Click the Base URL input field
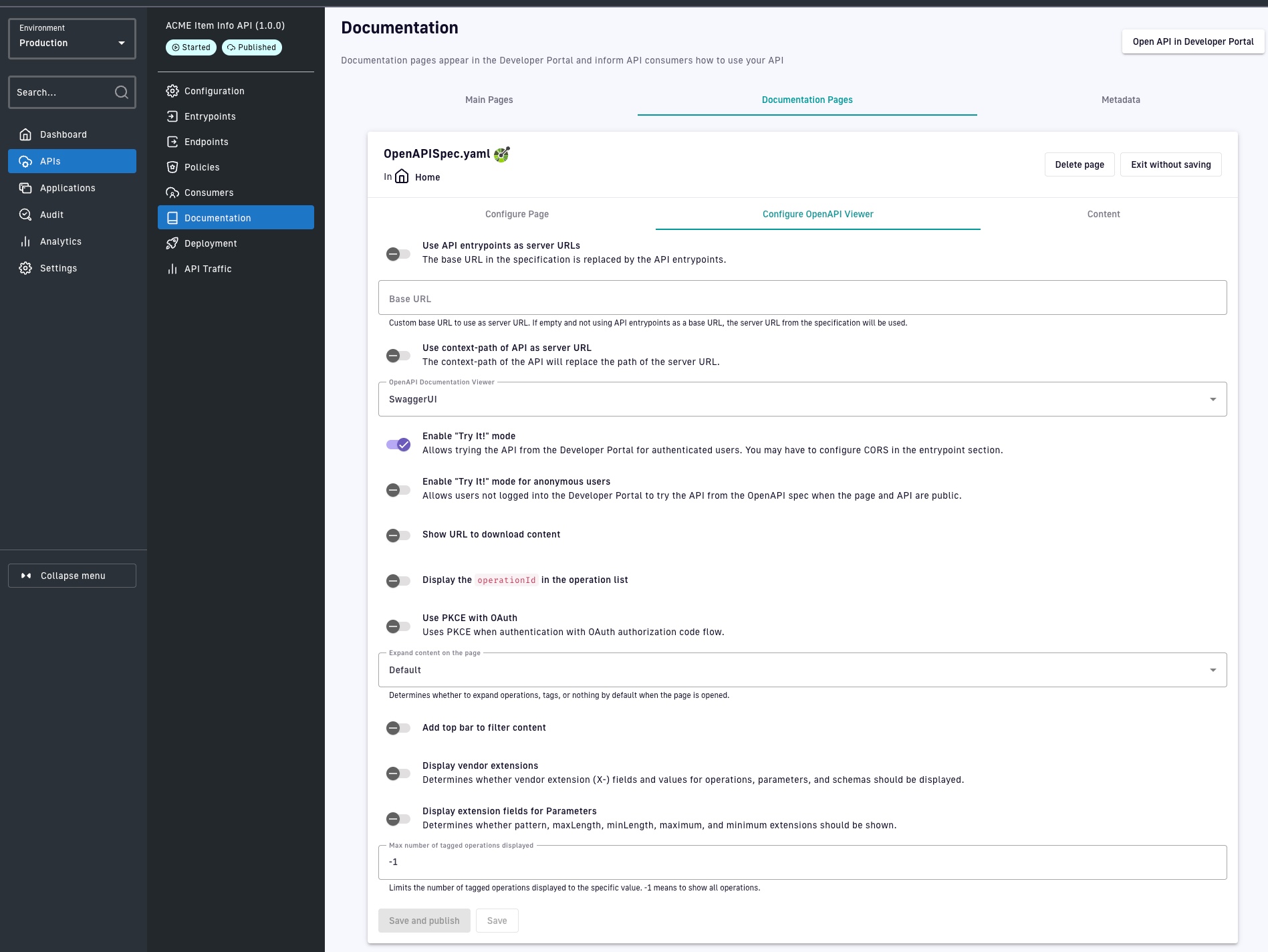The width and height of the screenshot is (1268, 952). click(802, 297)
